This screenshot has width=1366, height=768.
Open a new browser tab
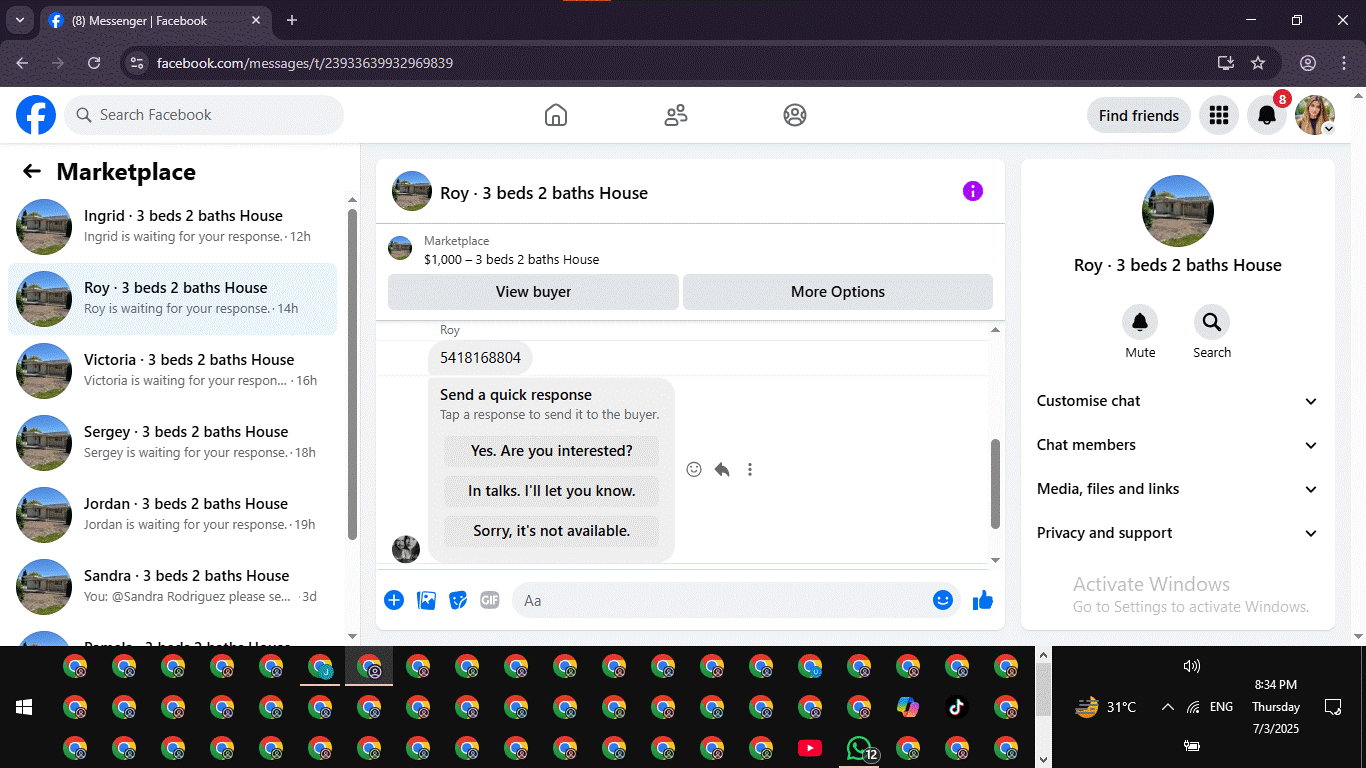tap(292, 20)
